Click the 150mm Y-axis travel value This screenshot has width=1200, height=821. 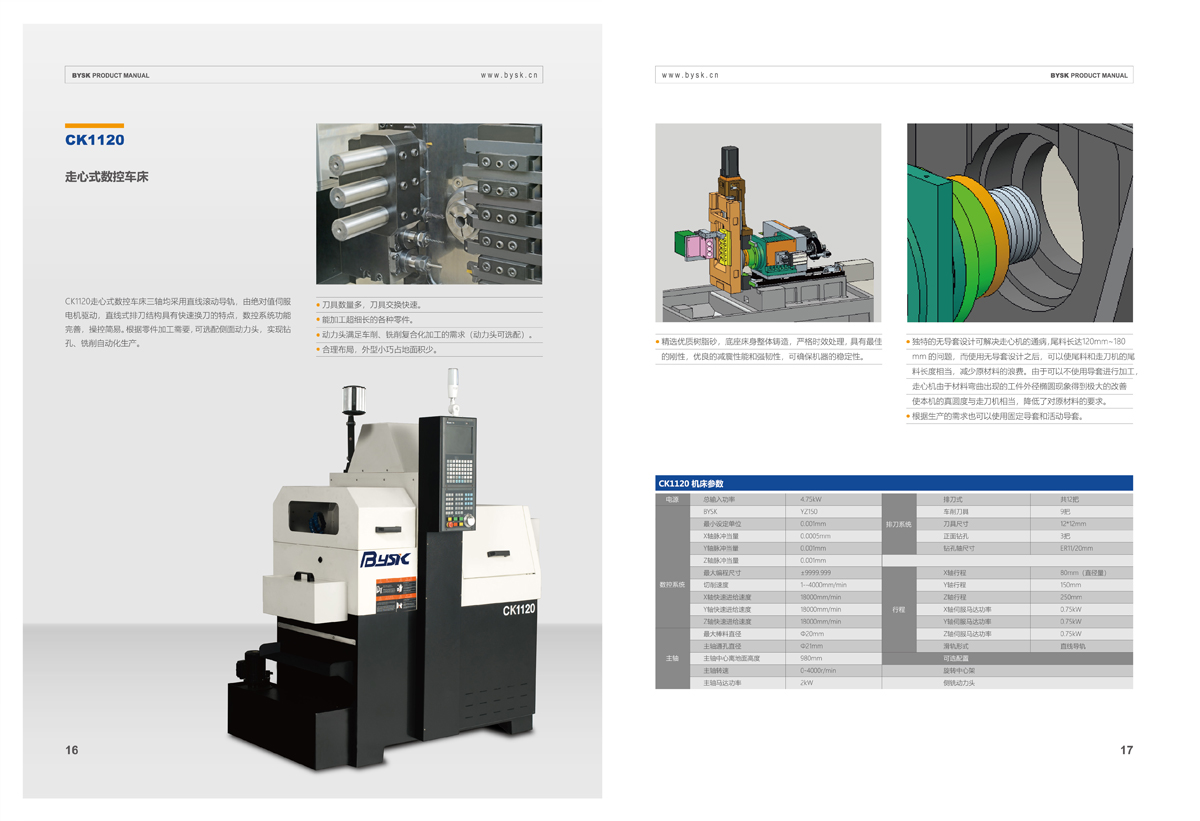click(1070, 585)
